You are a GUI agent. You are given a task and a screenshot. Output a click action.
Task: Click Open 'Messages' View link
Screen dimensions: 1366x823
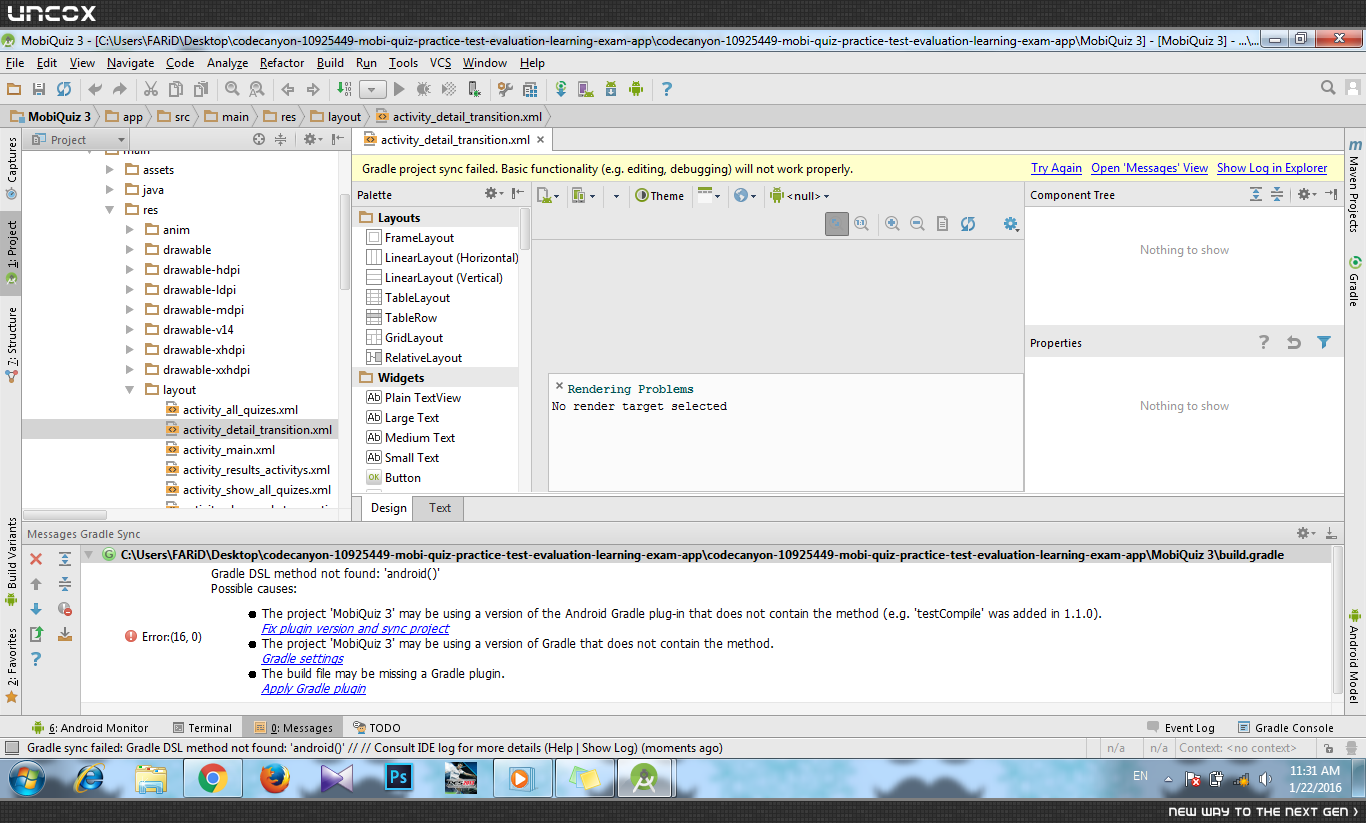tap(1149, 168)
